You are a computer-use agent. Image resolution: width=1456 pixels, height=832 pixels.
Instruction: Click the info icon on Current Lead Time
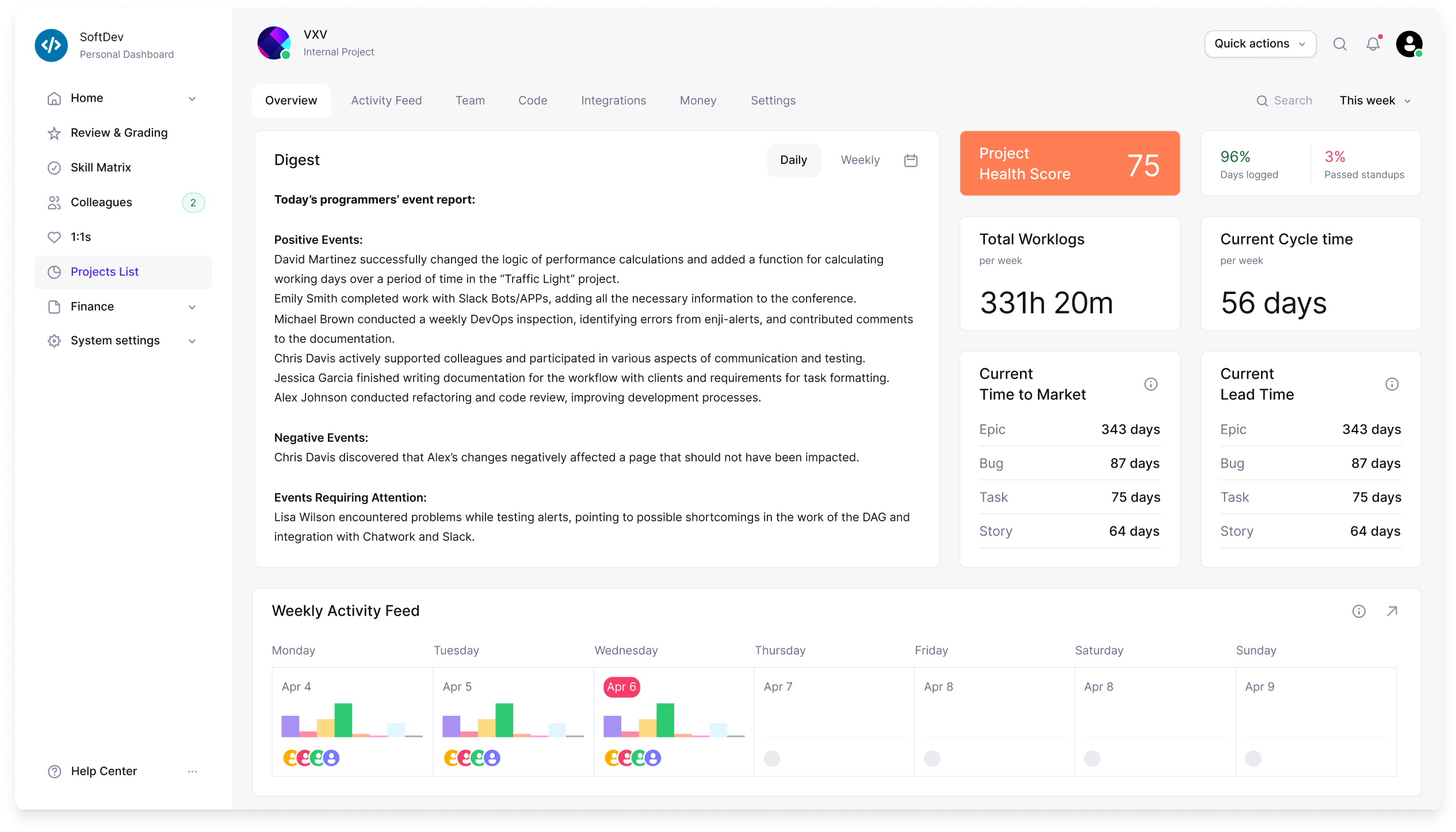tap(1392, 384)
